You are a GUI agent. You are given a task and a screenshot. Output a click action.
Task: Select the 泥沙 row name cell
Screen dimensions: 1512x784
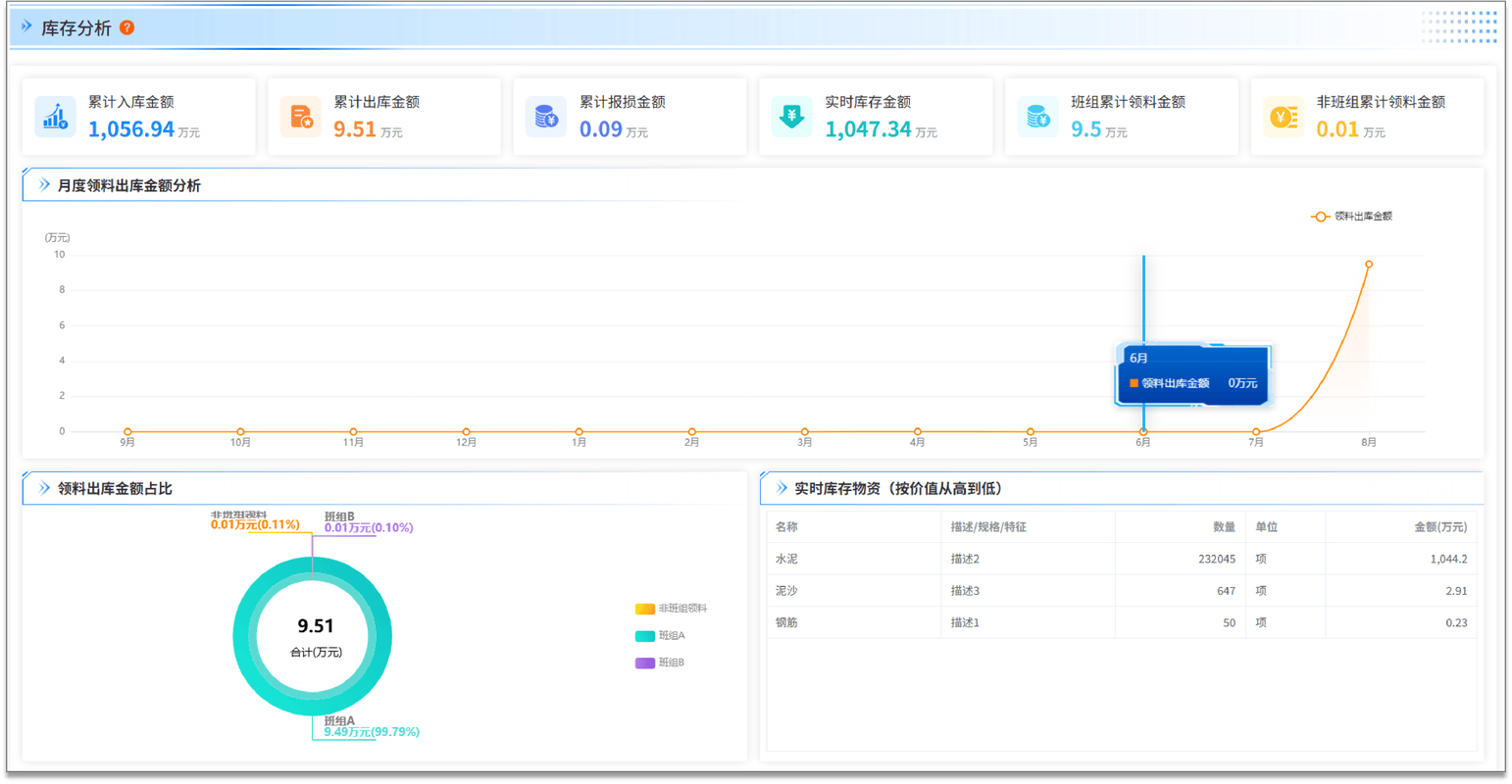pyautogui.click(x=855, y=591)
